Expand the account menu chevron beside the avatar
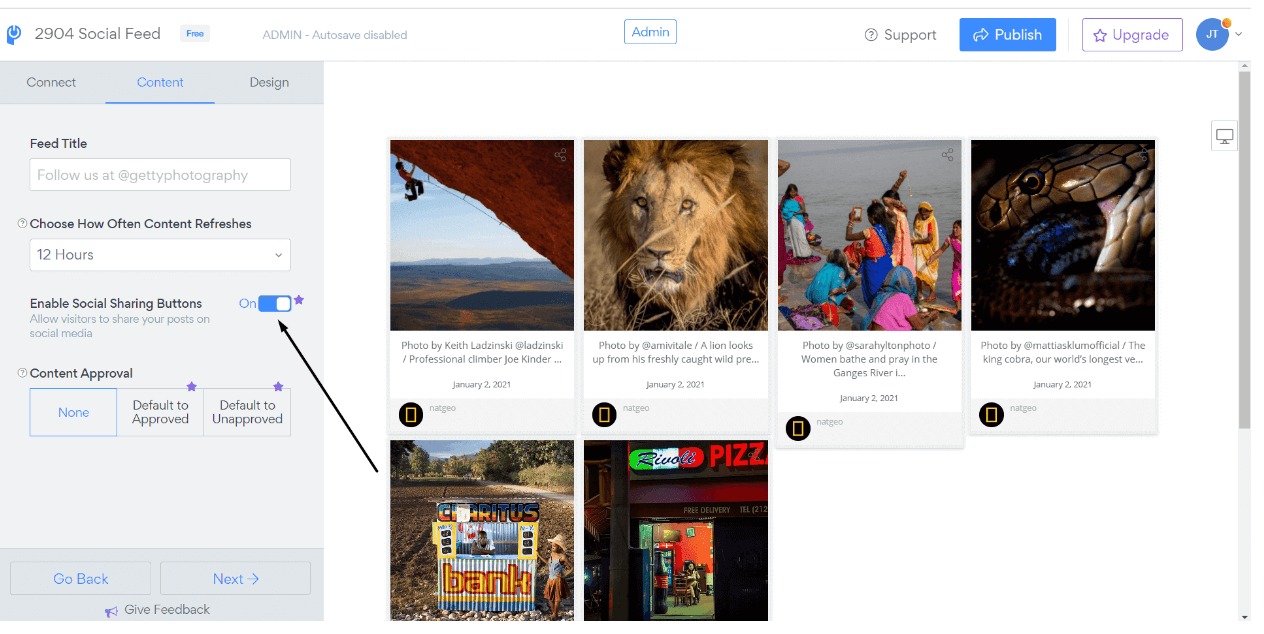Image resolution: width=1264 pixels, height=634 pixels. point(1238,34)
